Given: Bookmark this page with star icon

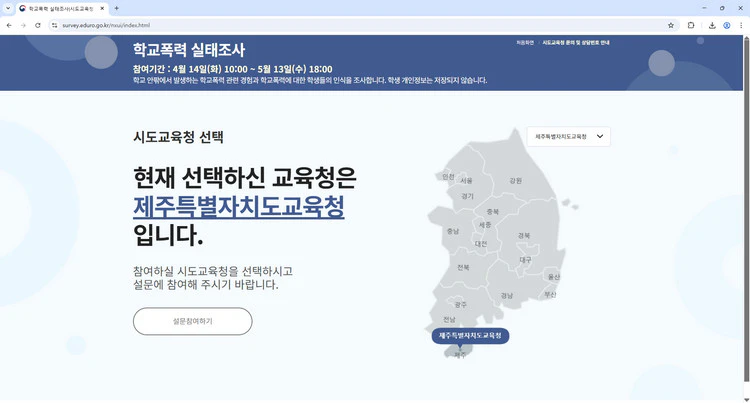Looking at the screenshot, I should (670, 25).
